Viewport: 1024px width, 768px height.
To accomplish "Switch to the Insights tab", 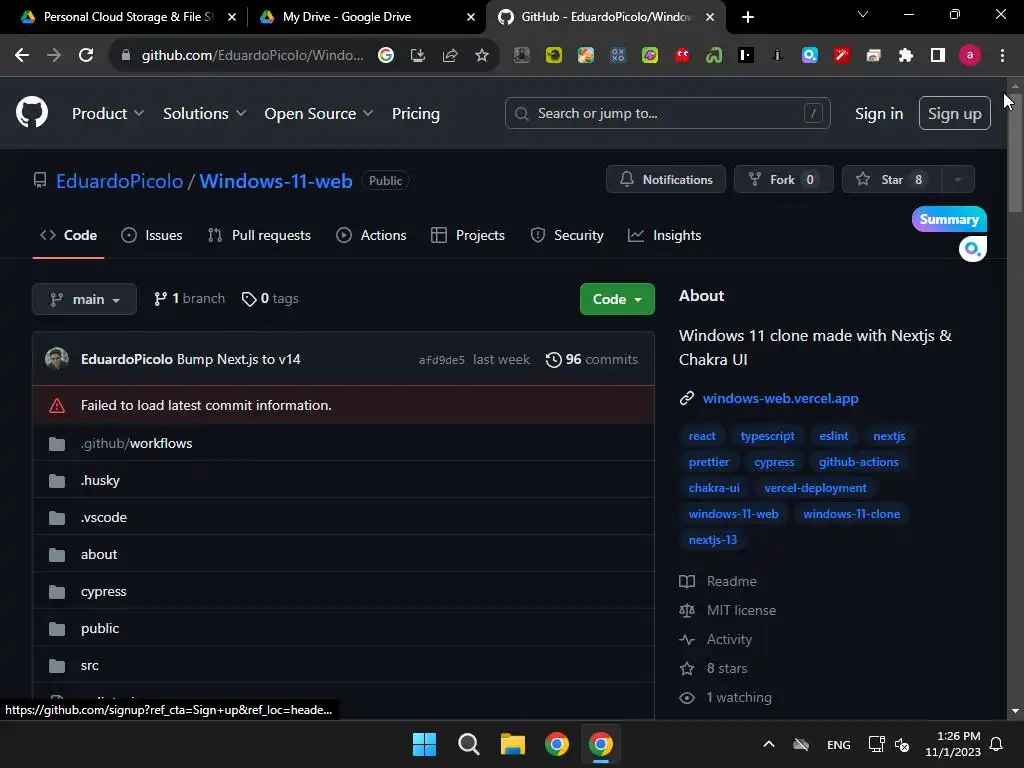I will click(664, 235).
